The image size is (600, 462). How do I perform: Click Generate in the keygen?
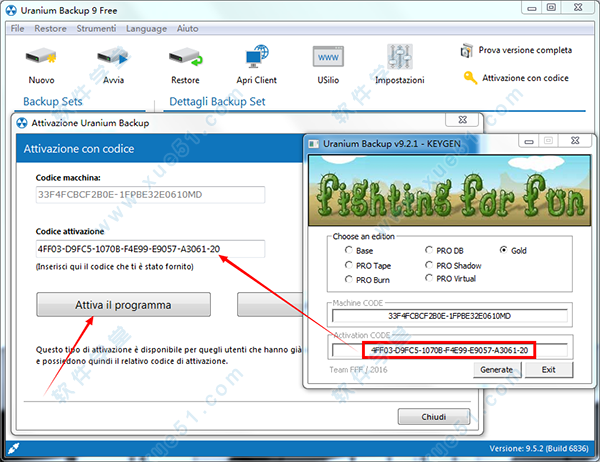coord(496,370)
